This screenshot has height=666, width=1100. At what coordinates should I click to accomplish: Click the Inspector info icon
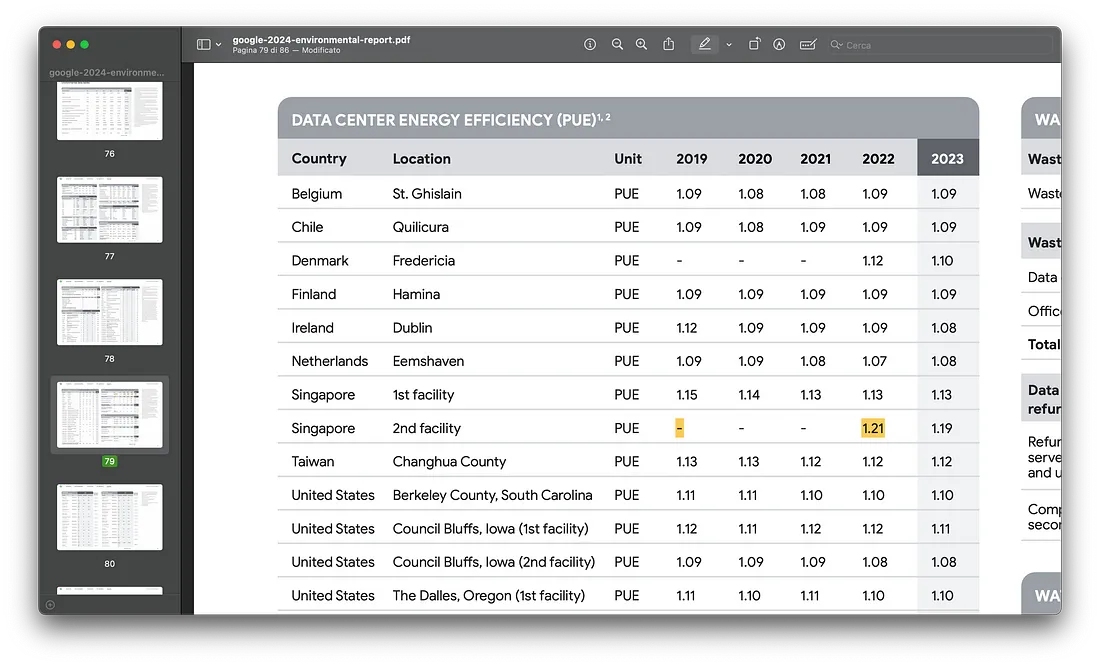[x=590, y=44]
